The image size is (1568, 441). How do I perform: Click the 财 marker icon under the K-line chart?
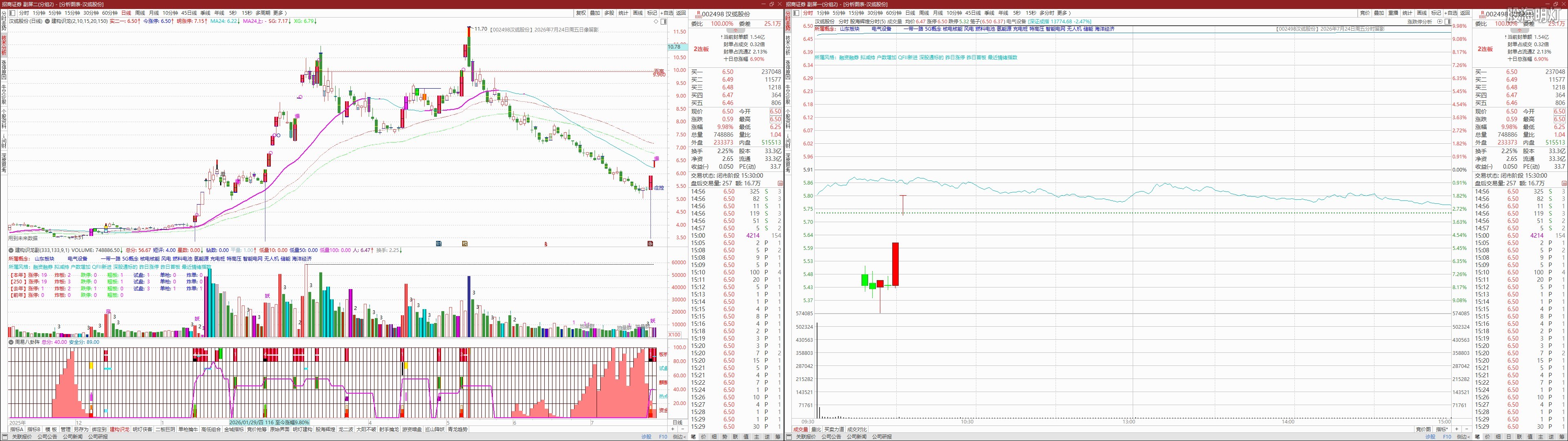(439, 244)
